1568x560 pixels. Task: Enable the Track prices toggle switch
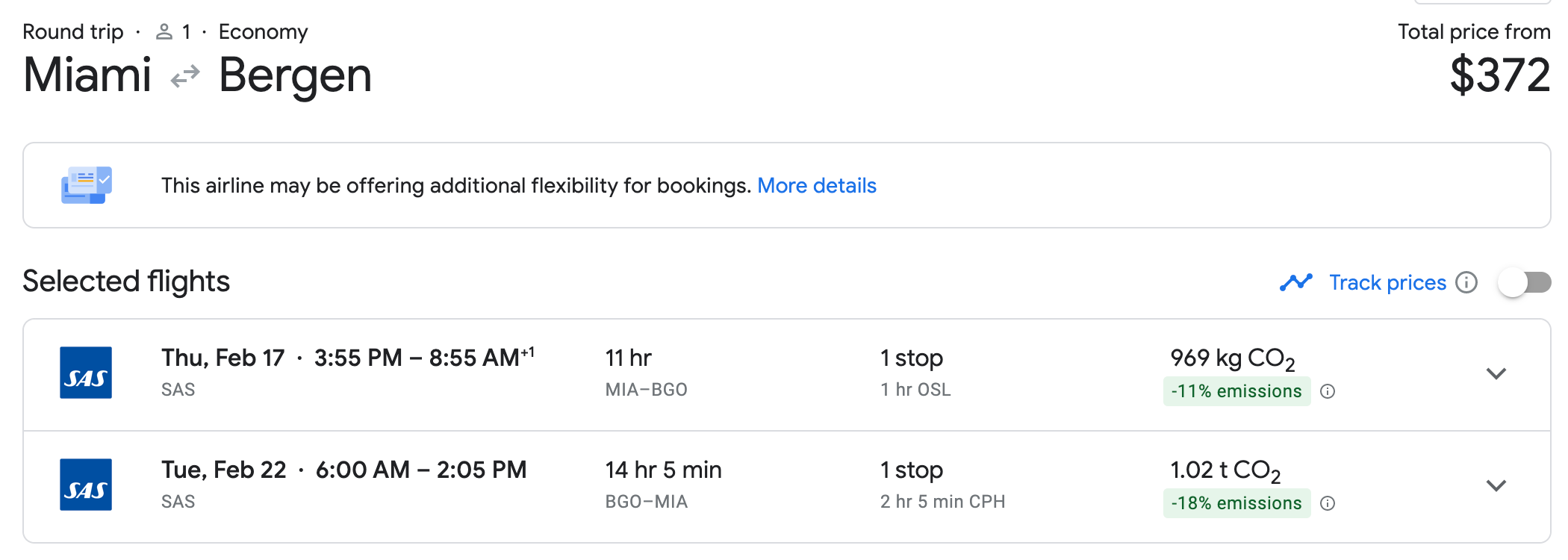click(x=1525, y=282)
